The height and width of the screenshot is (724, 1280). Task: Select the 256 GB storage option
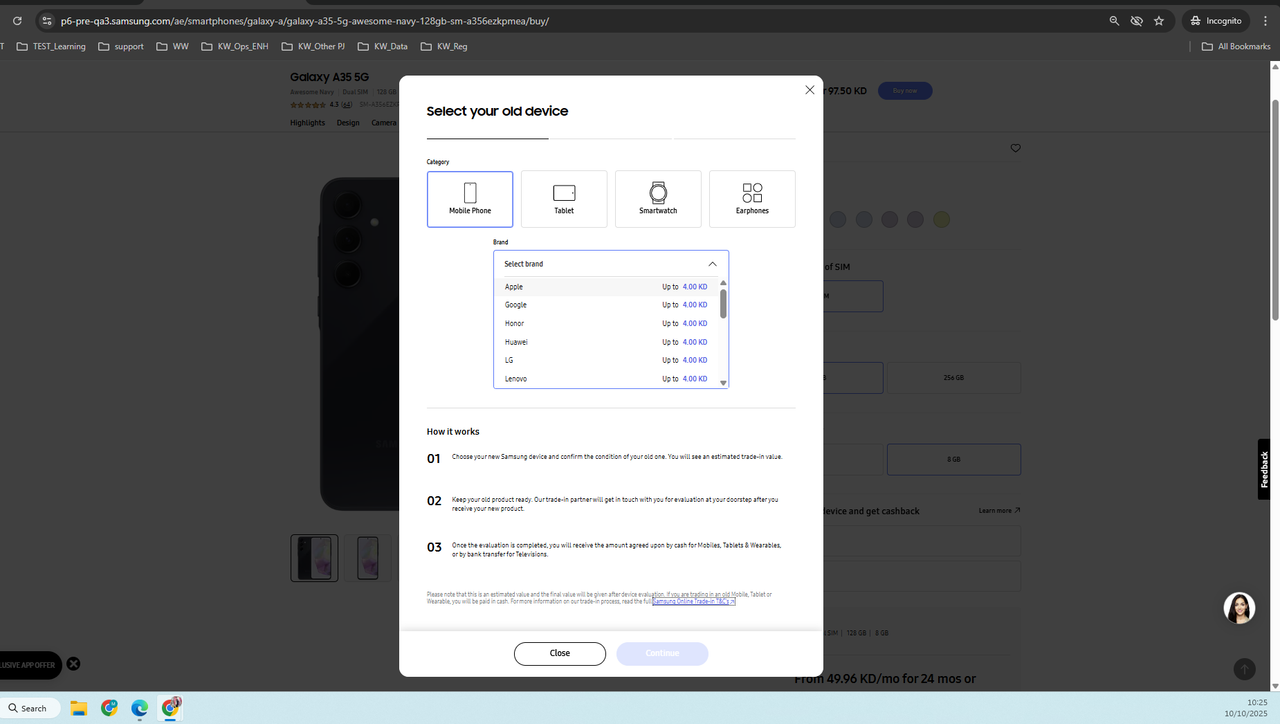pyautogui.click(x=953, y=377)
